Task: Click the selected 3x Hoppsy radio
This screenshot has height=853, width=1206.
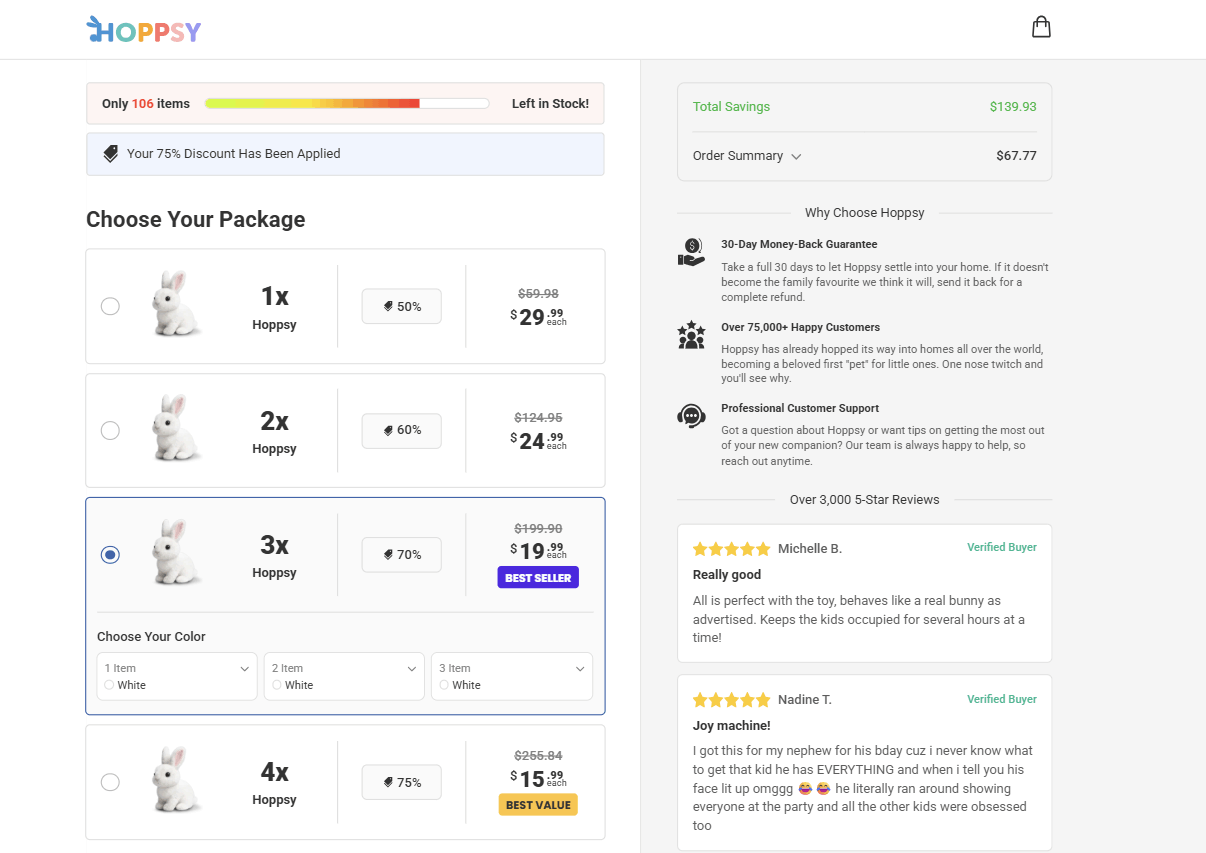Action: (x=110, y=554)
